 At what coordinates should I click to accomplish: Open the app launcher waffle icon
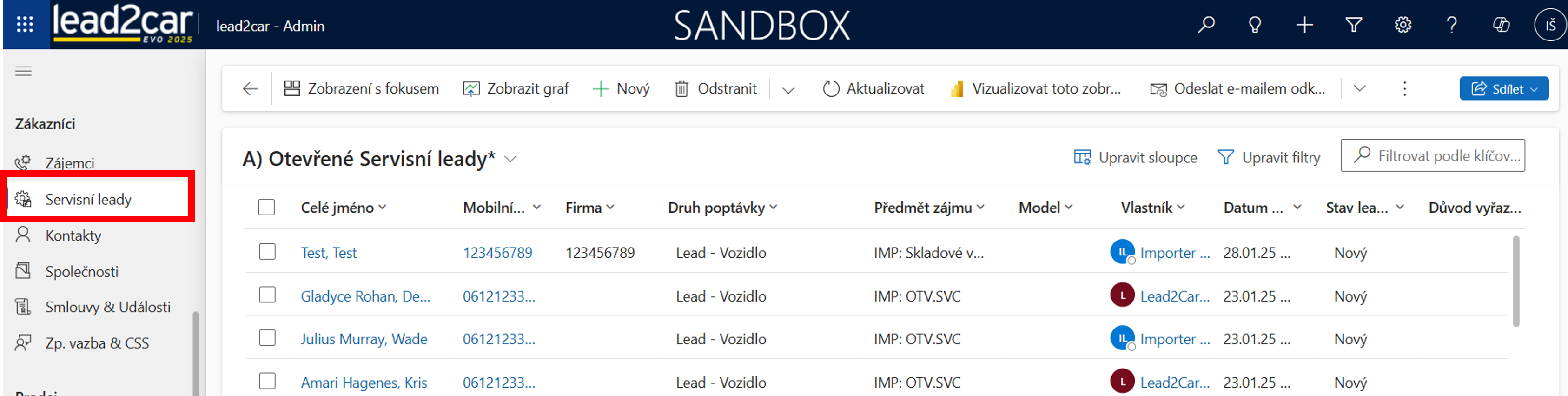(x=25, y=24)
